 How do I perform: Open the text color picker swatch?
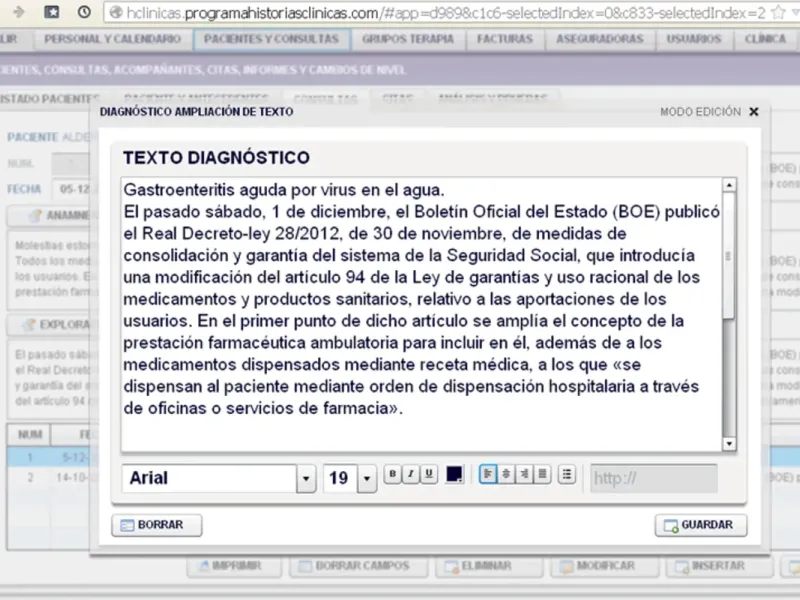454,474
